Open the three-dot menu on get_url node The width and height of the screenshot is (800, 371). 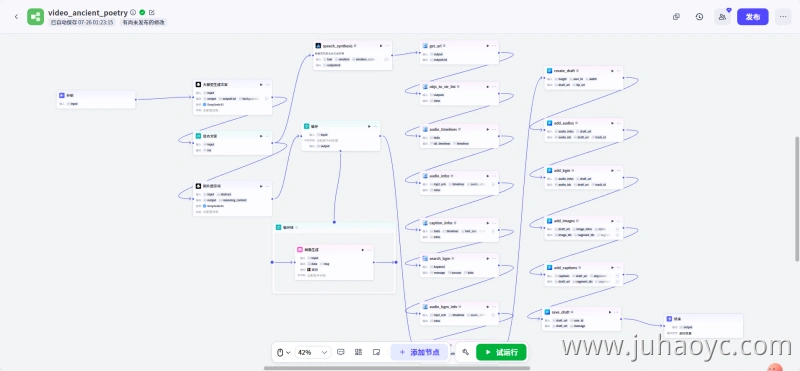coord(494,45)
